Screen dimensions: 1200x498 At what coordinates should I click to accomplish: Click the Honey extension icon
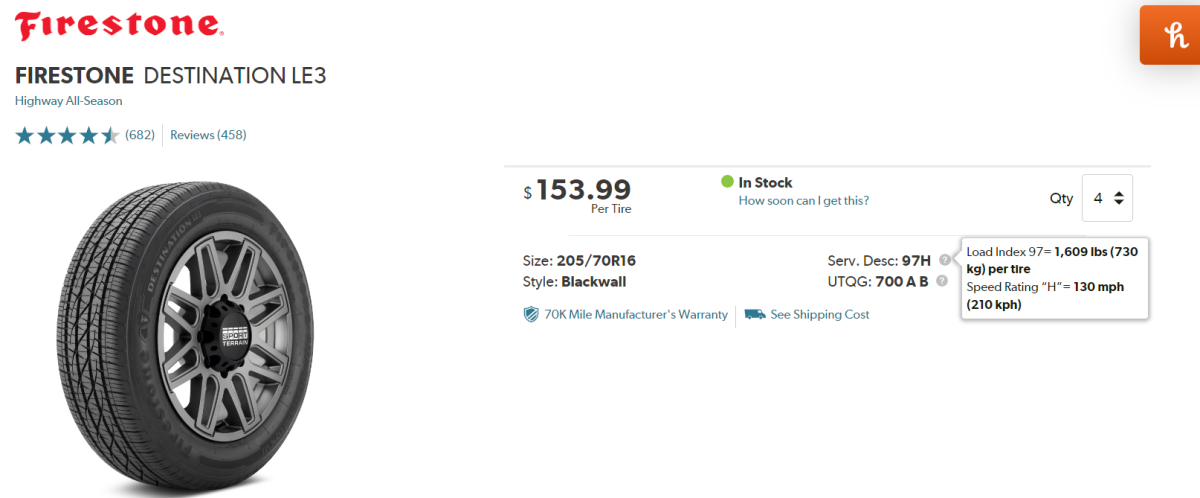tap(1170, 35)
